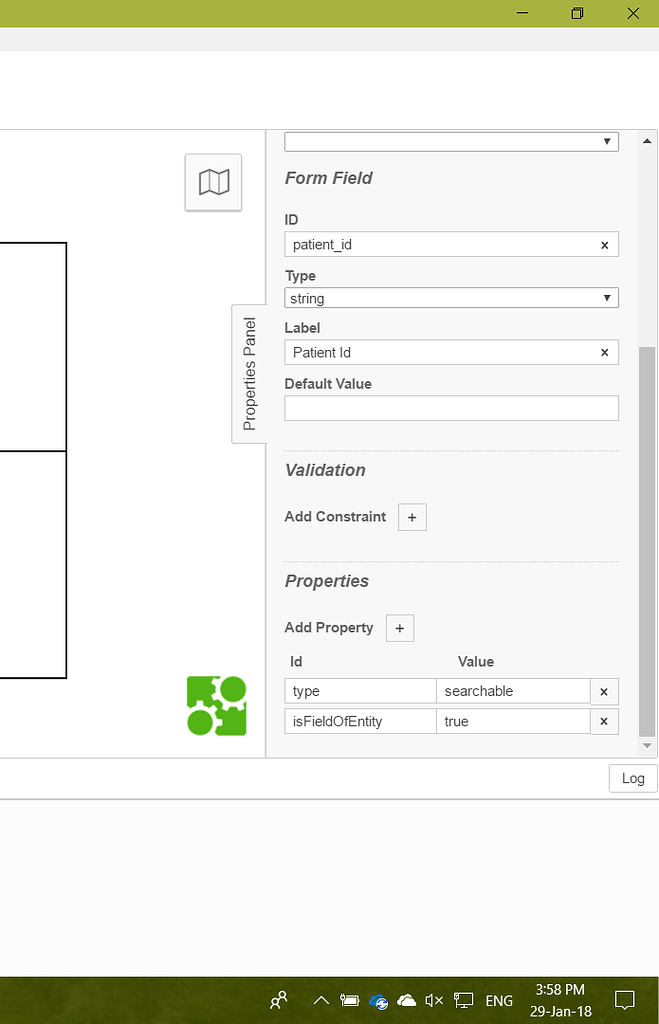Click the green bpmn.io logo

(216, 704)
